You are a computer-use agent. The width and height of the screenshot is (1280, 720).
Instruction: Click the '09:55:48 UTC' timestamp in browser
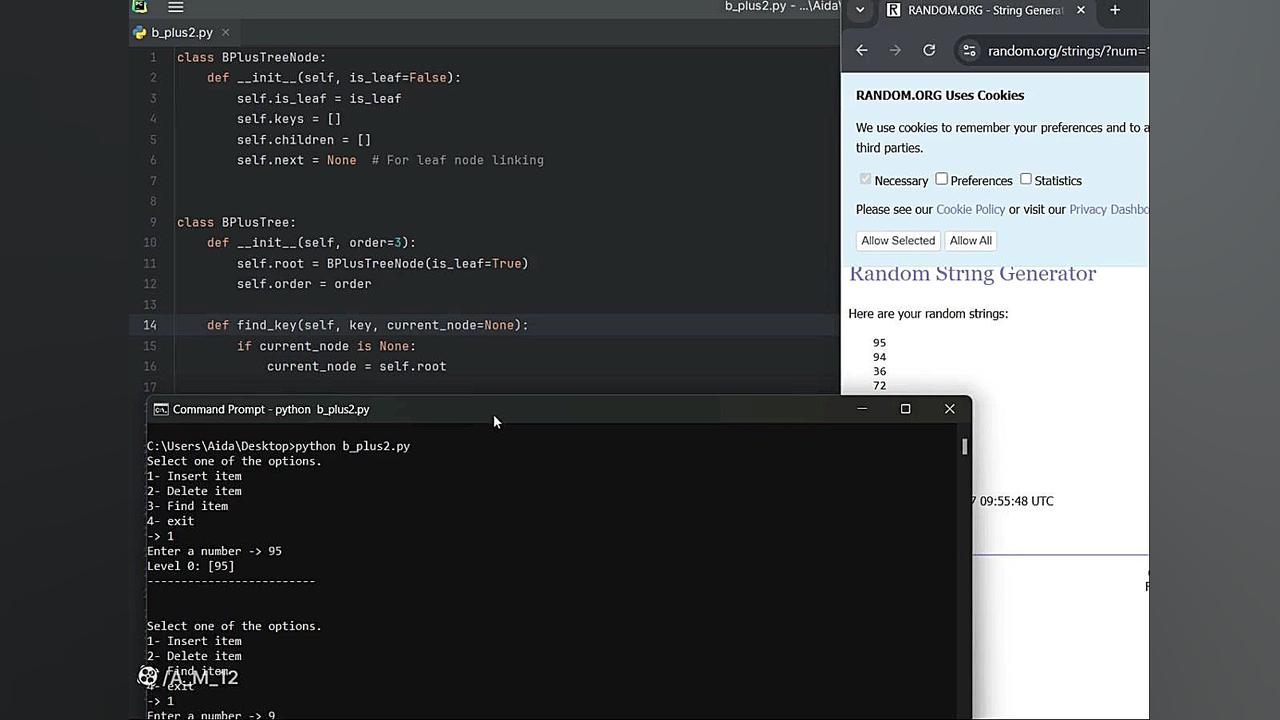pyautogui.click(x=1016, y=501)
